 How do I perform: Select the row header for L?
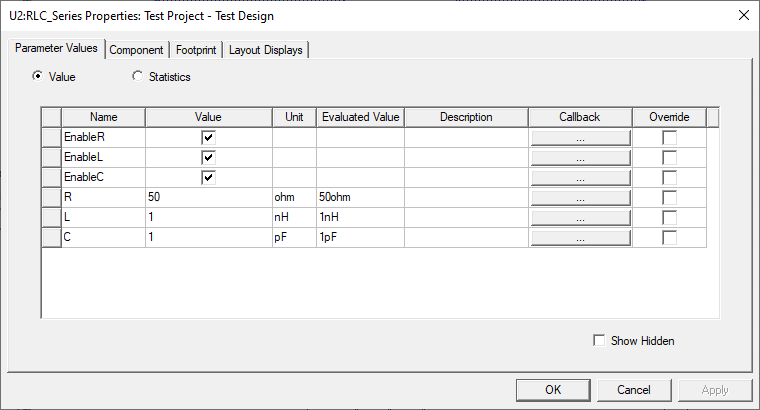click(51, 218)
